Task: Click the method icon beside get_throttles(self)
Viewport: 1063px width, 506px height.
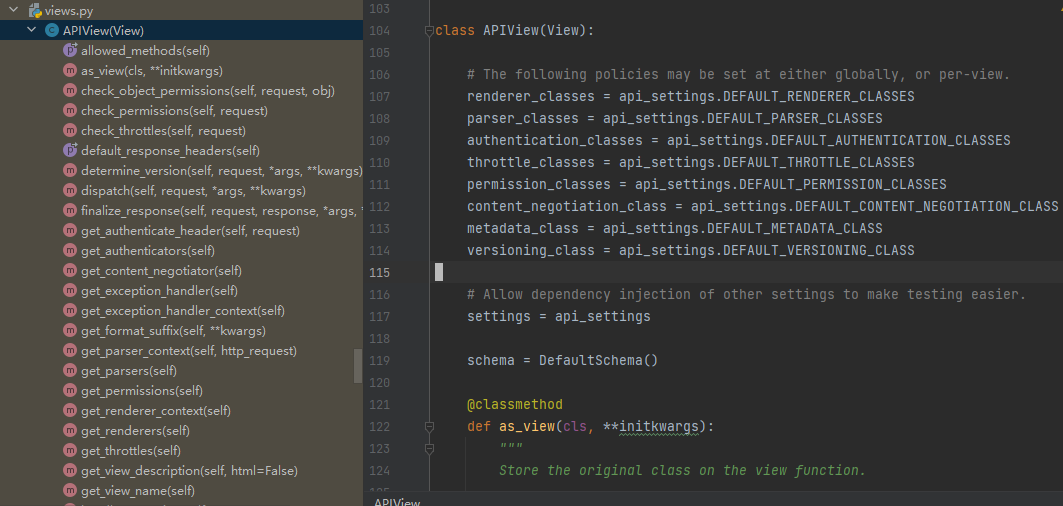Action: click(x=70, y=450)
